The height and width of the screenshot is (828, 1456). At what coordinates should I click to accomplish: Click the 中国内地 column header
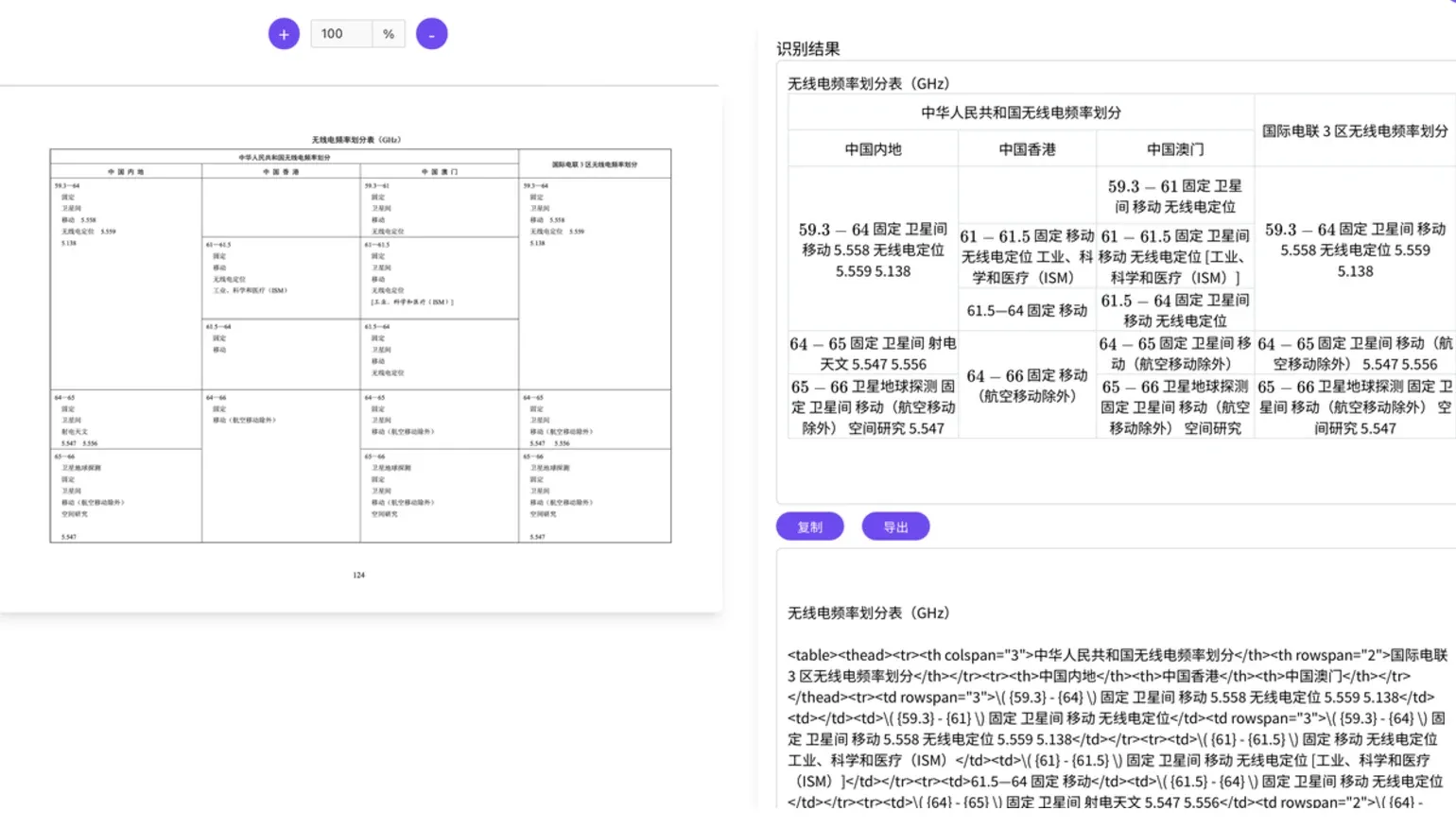click(x=873, y=149)
